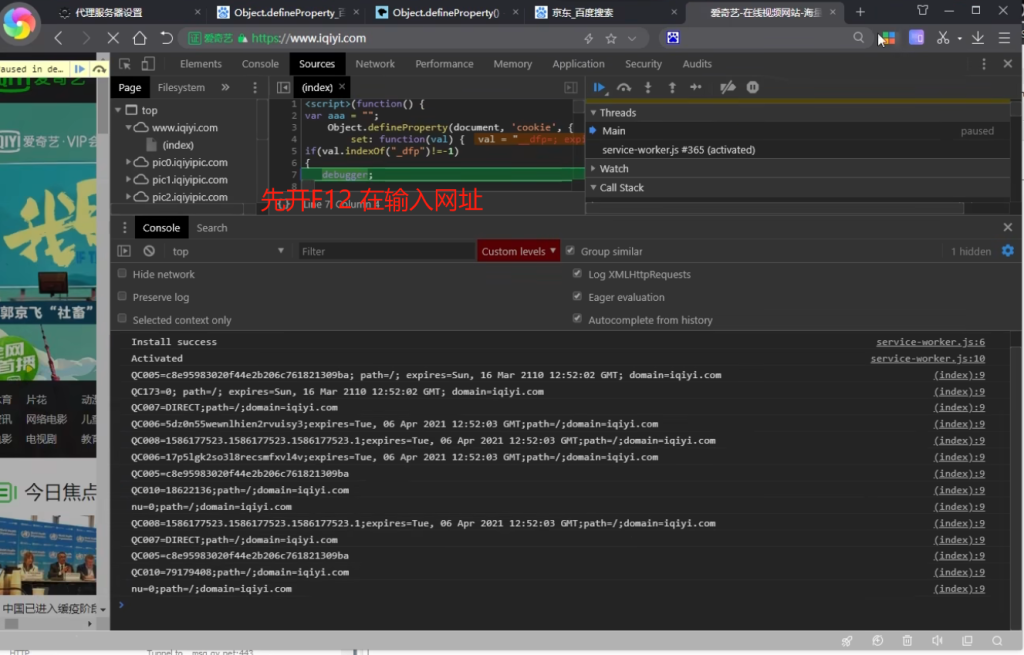Screen dimensions: 1024x655
Task: Open browser main menu
Action: [x=1004, y=38]
